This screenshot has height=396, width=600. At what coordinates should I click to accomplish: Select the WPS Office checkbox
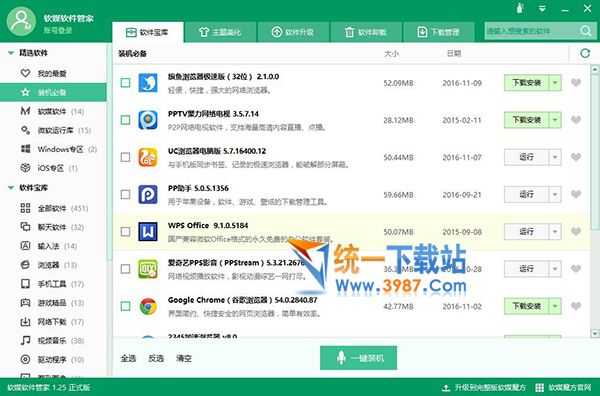coord(126,231)
